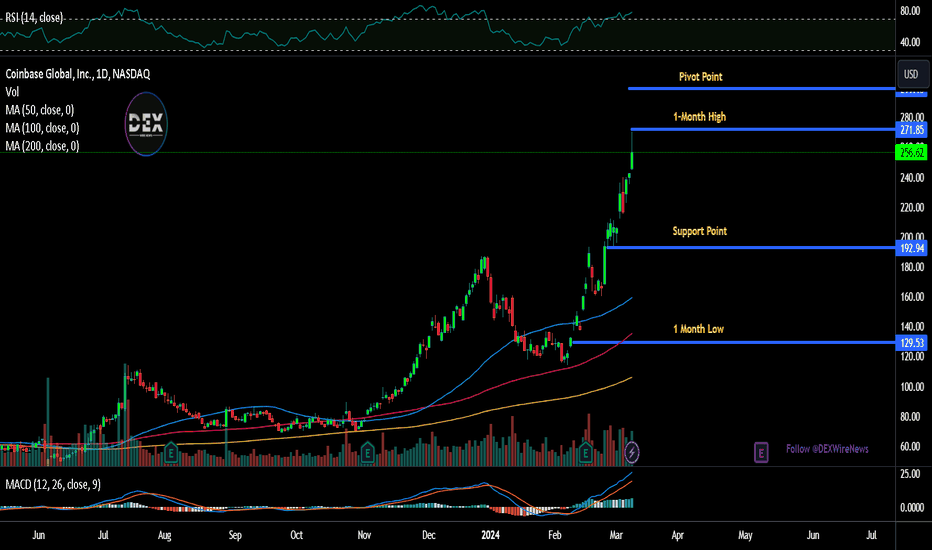Select the green 256.62 current price tag
The width and height of the screenshot is (932, 550).
(912, 153)
